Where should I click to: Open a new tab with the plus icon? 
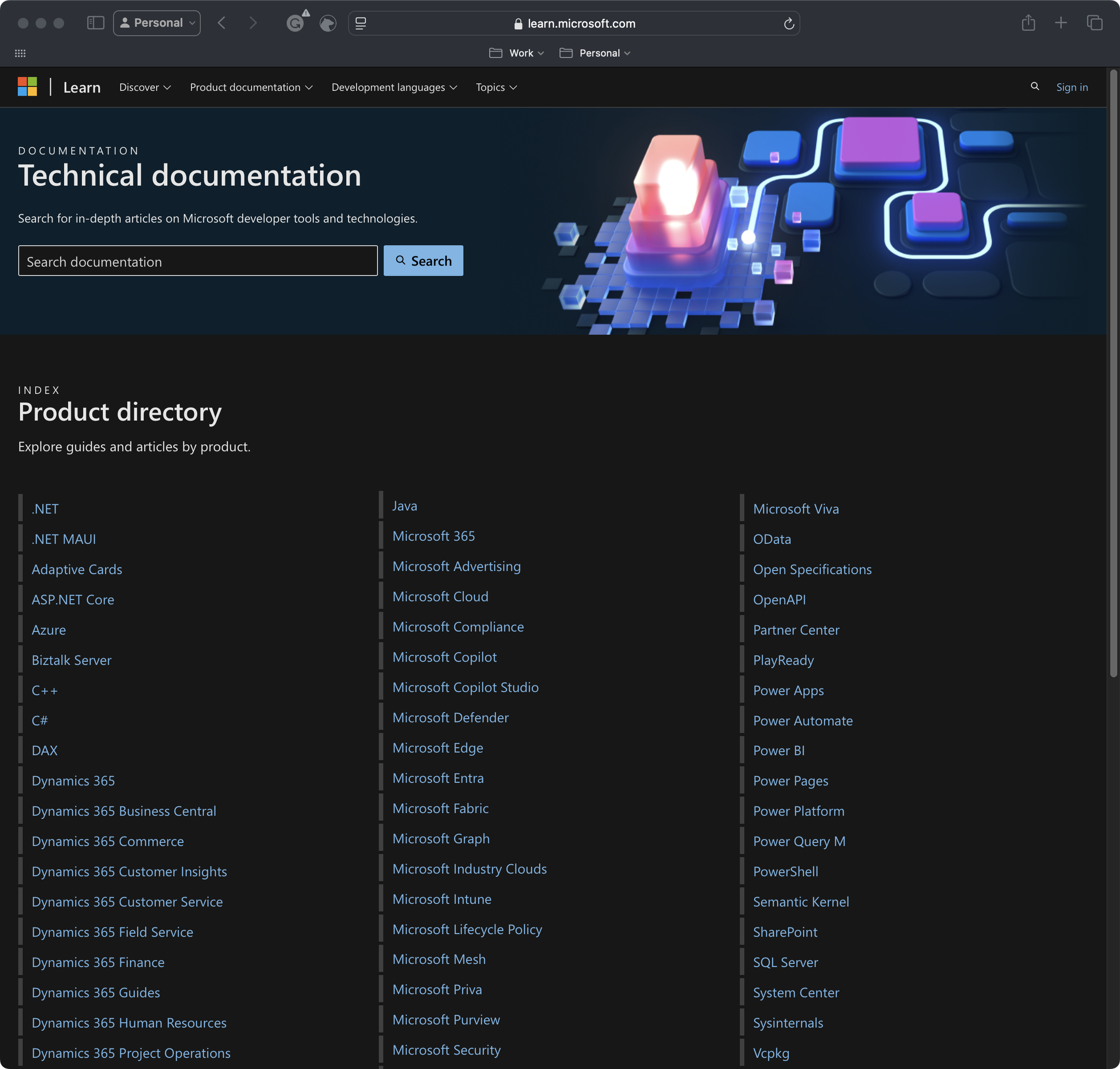tap(1061, 23)
